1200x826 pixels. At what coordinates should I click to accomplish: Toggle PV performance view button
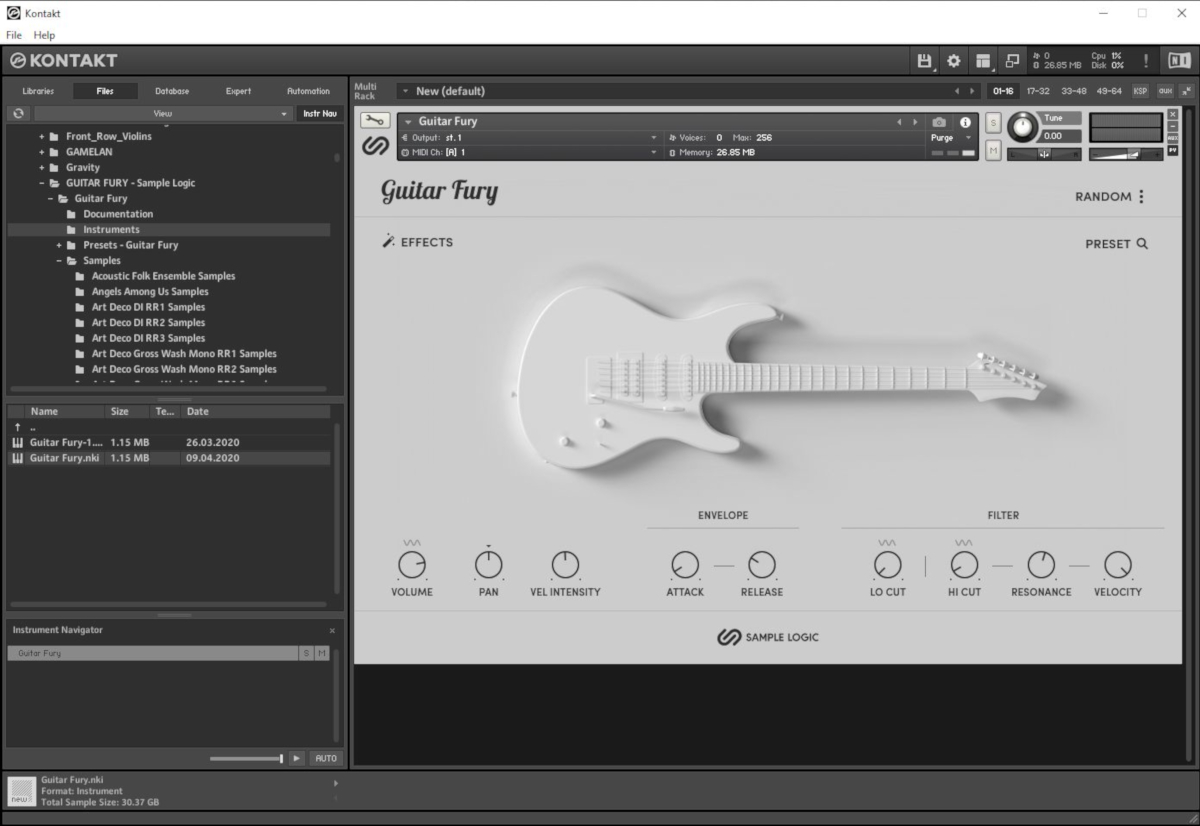coord(1173,151)
